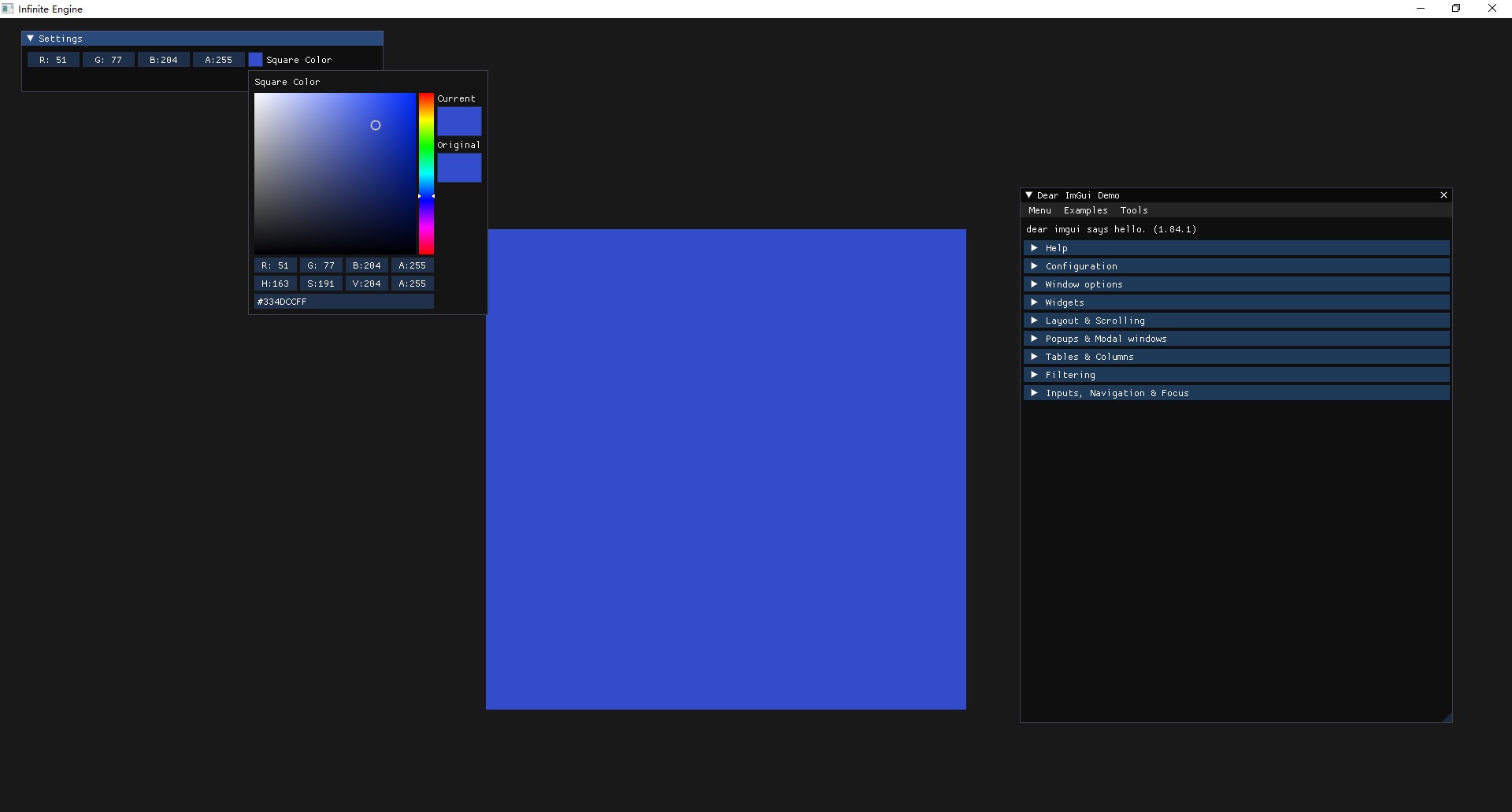
Task: Close the Dear ImGui Demo window
Action: [x=1443, y=195]
